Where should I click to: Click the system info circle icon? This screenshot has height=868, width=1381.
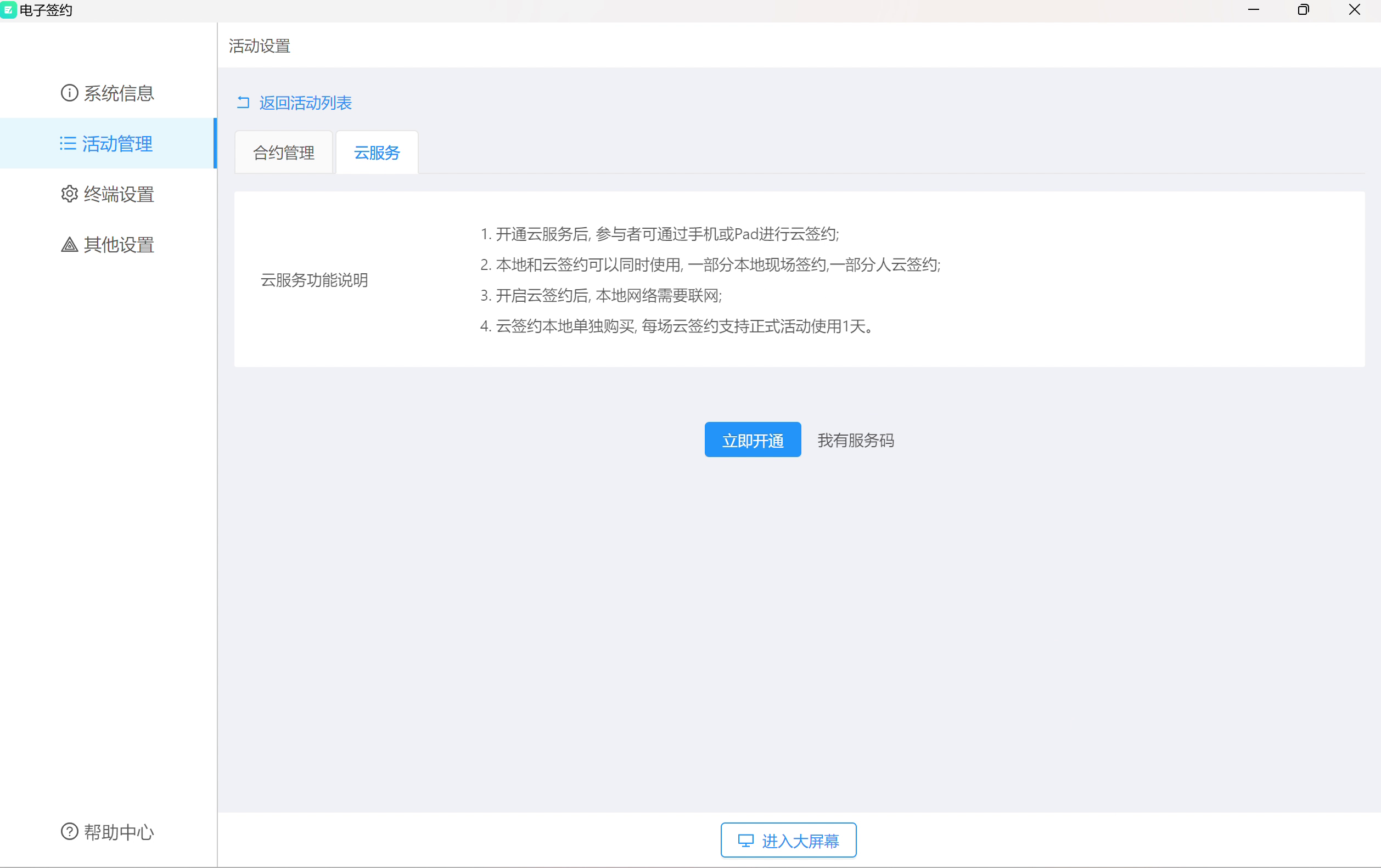pos(69,93)
